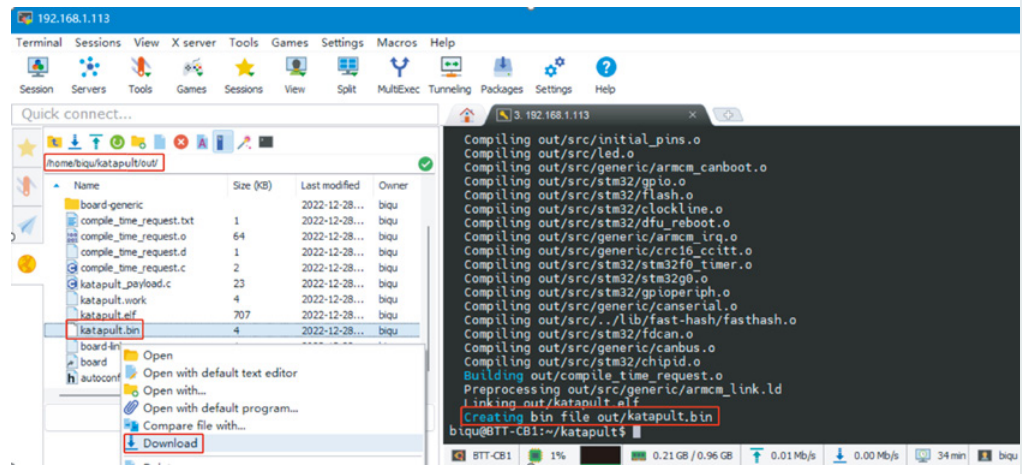This screenshot has height=474, width=1022.
Task: Click the Quick connect field
Action: [225, 114]
